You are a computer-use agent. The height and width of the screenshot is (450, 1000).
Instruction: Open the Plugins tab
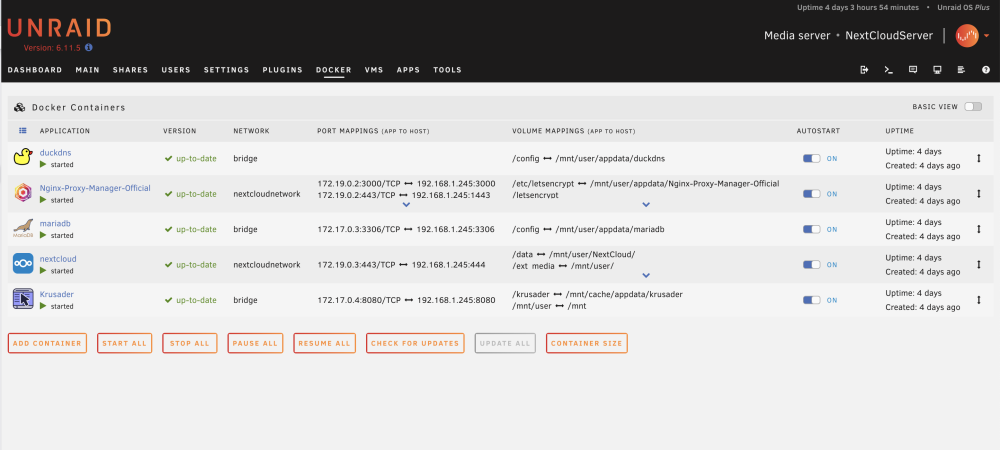(283, 70)
